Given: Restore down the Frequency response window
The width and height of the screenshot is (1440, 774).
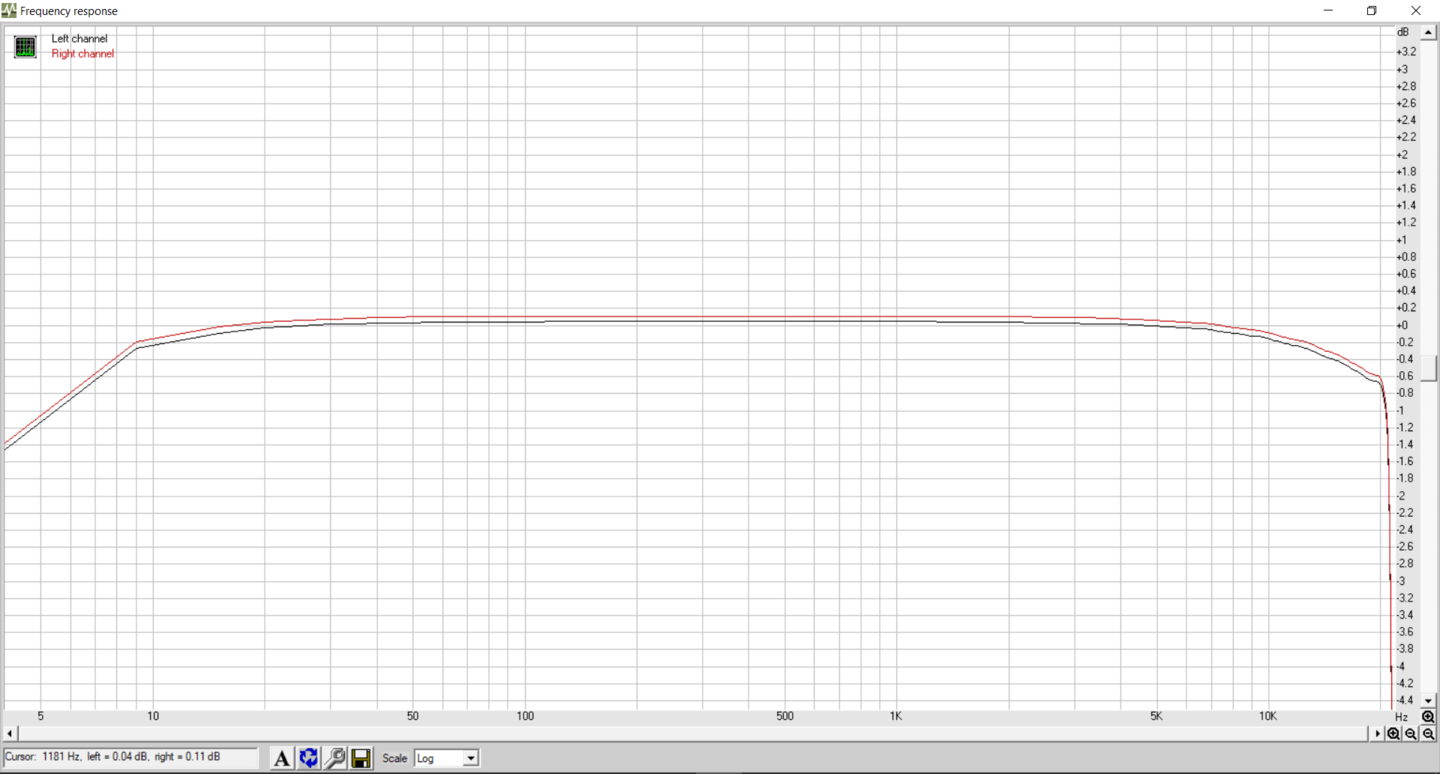Looking at the screenshot, I should tap(1372, 11).
